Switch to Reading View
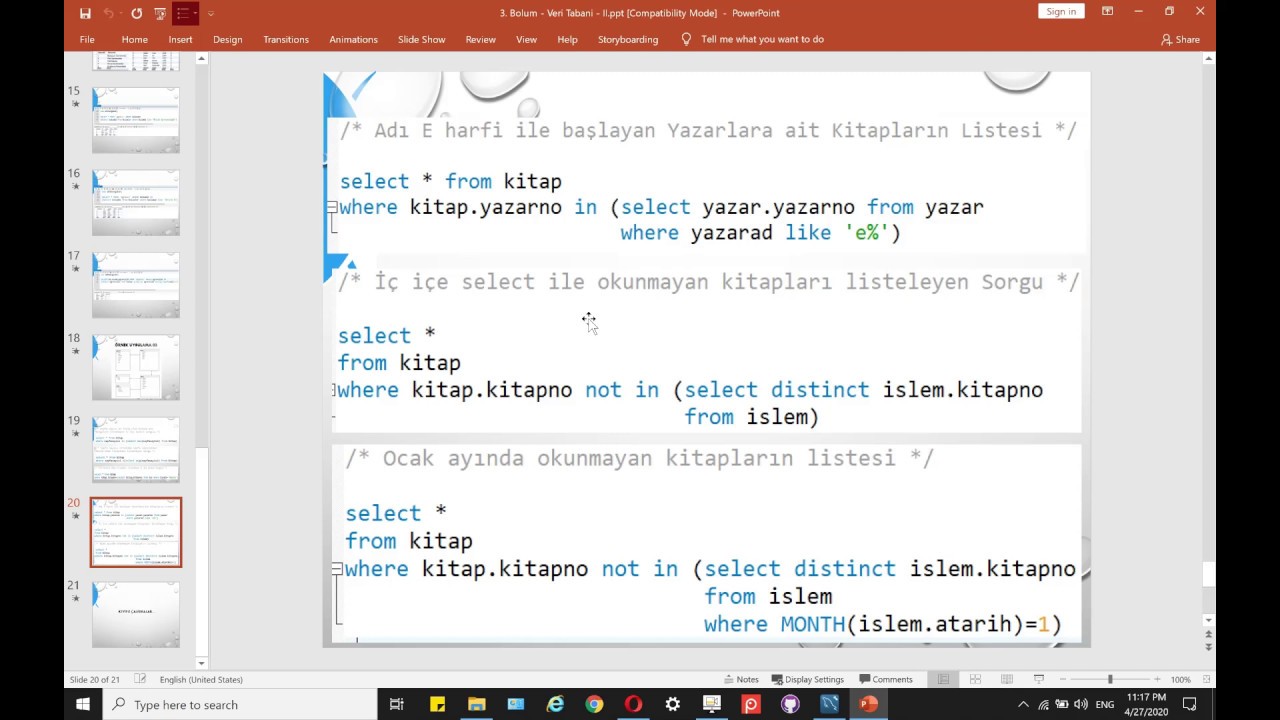The height and width of the screenshot is (720, 1280). (x=1007, y=680)
